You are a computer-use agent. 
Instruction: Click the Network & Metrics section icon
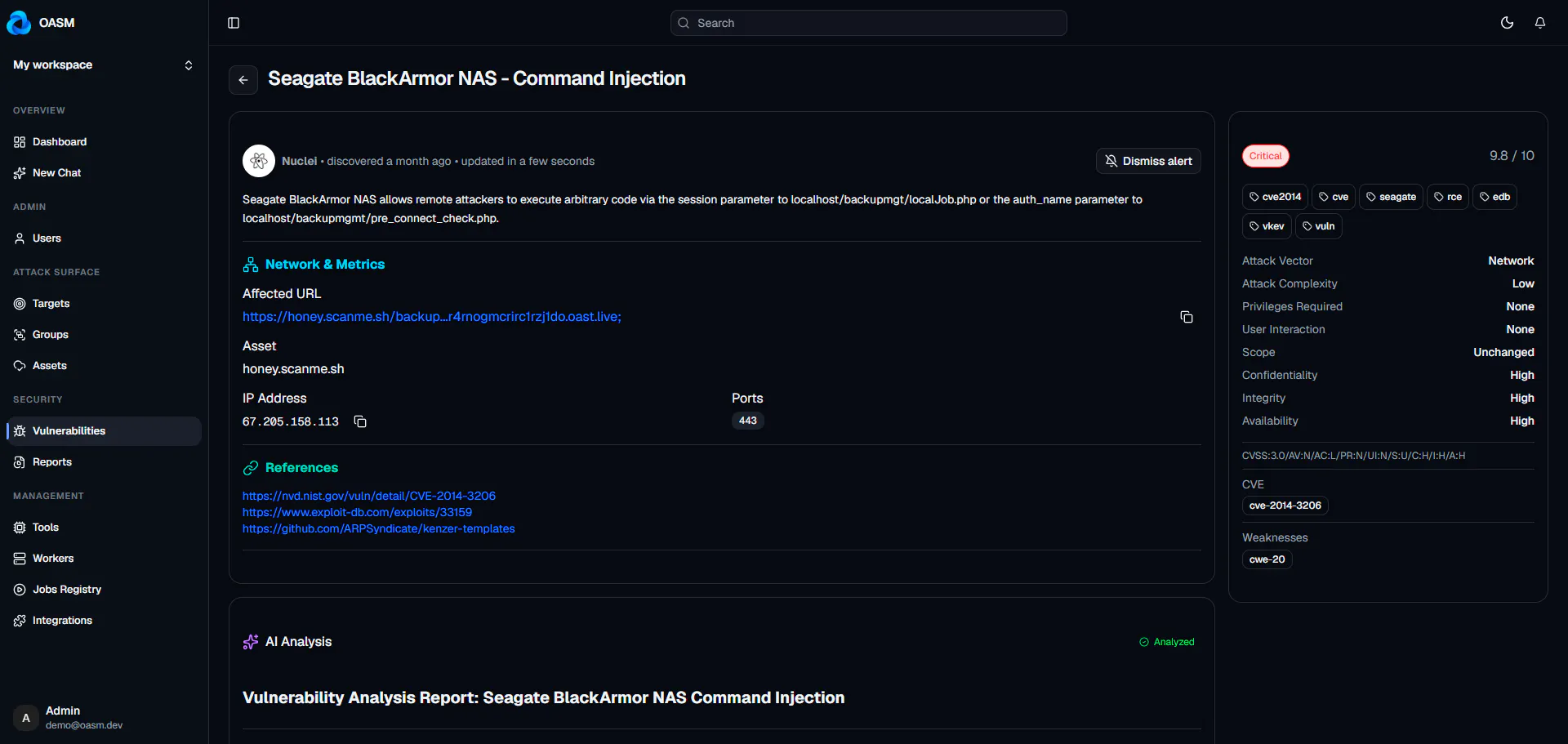(x=251, y=265)
